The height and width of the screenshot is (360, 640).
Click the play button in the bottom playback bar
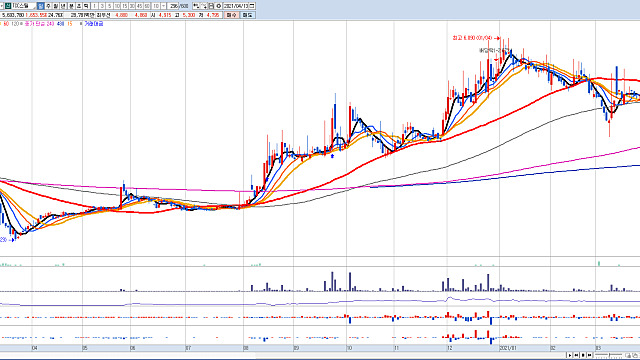point(570,355)
